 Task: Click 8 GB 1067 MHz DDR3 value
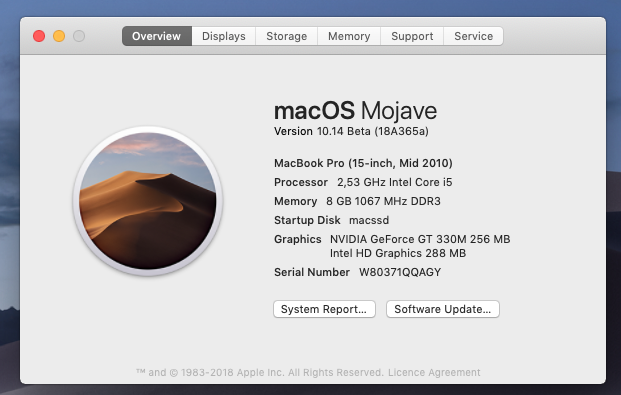tap(383, 201)
